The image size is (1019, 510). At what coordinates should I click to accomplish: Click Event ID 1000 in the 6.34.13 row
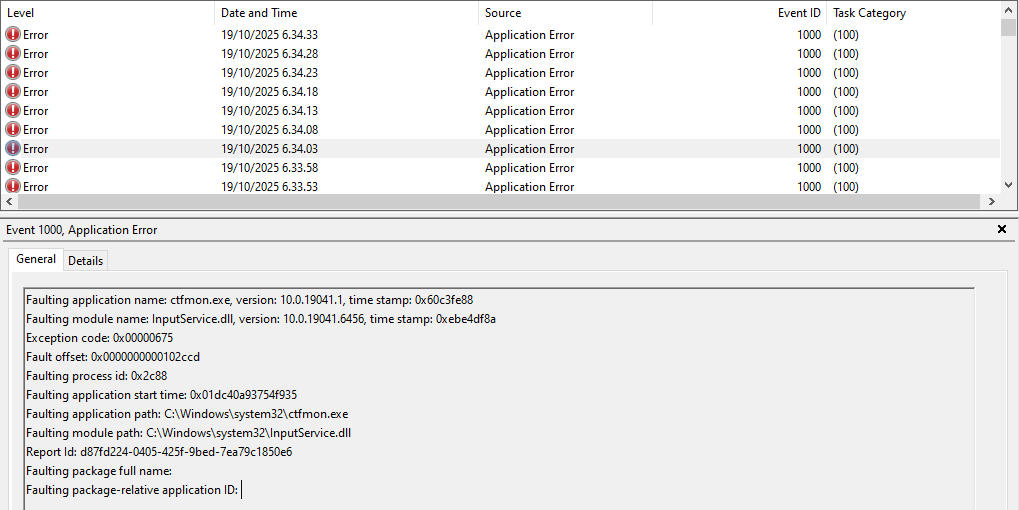point(808,110)
